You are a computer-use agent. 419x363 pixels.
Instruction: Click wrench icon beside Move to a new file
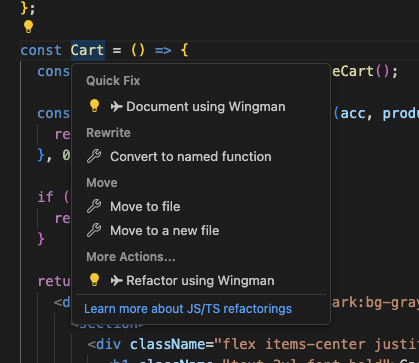tap(94, 230)
